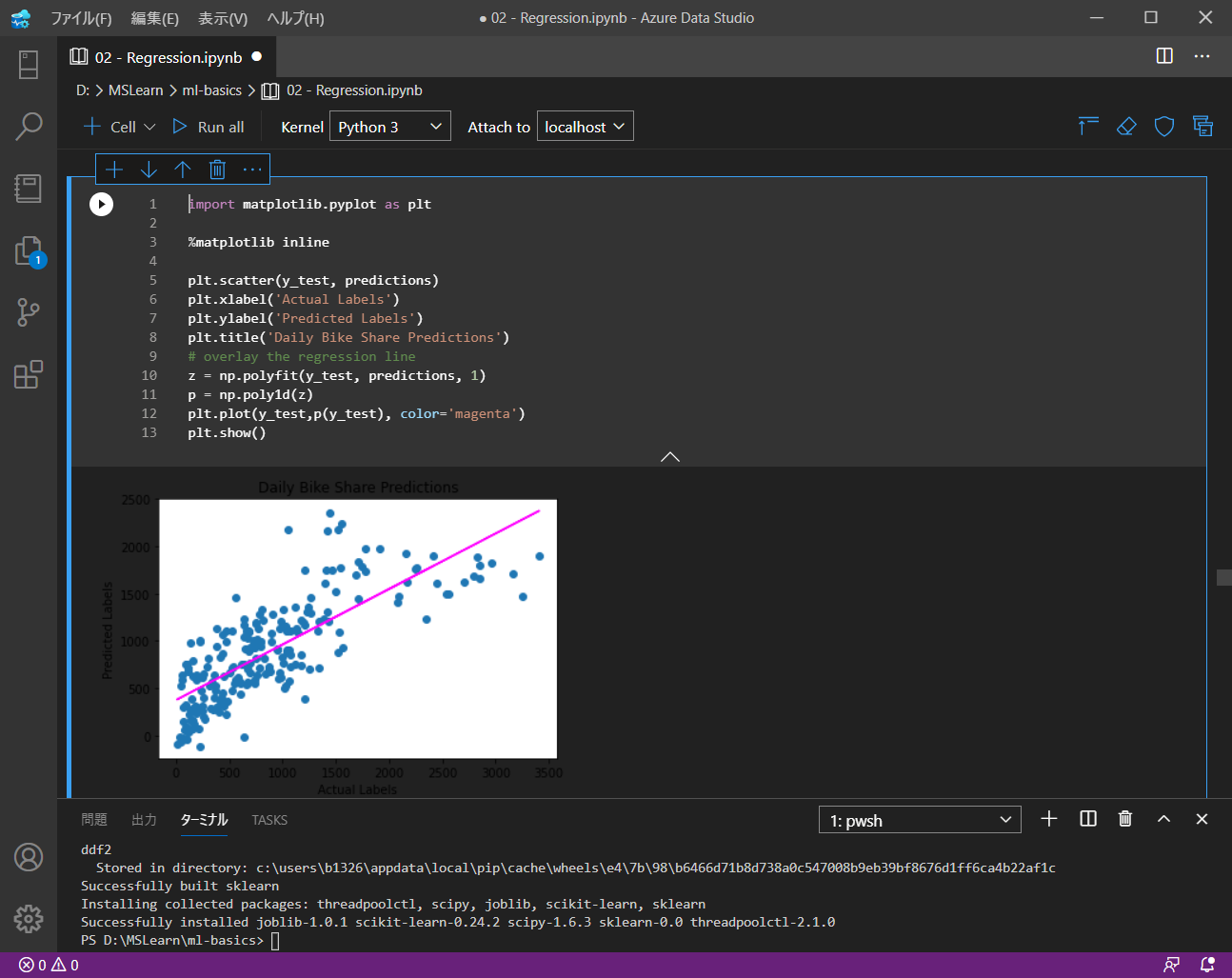Open the Extensions view
The height and width of the screenshot is (978, 1232).
click(x=29, y=374)
